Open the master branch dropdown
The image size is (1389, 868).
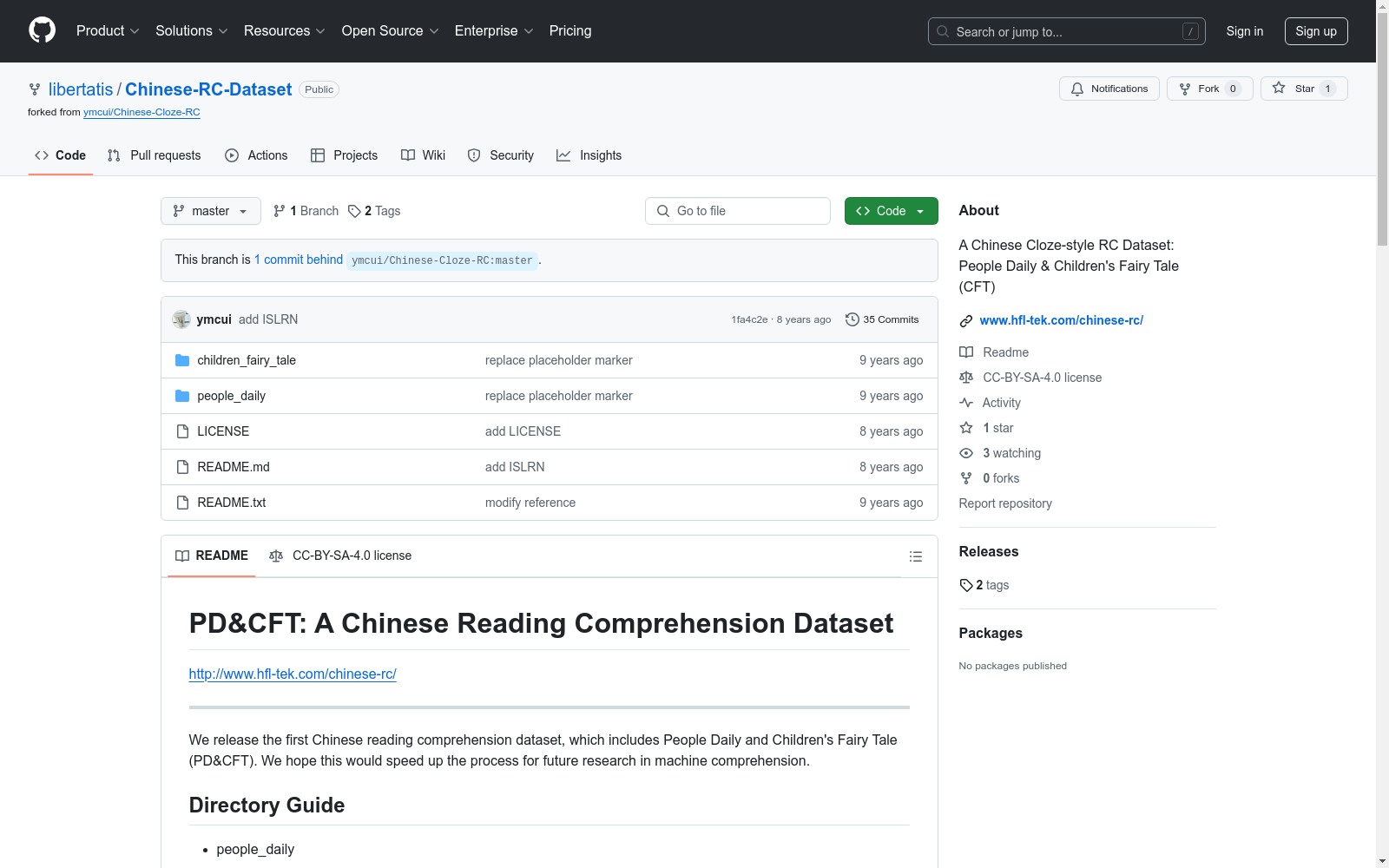(211, 211)
